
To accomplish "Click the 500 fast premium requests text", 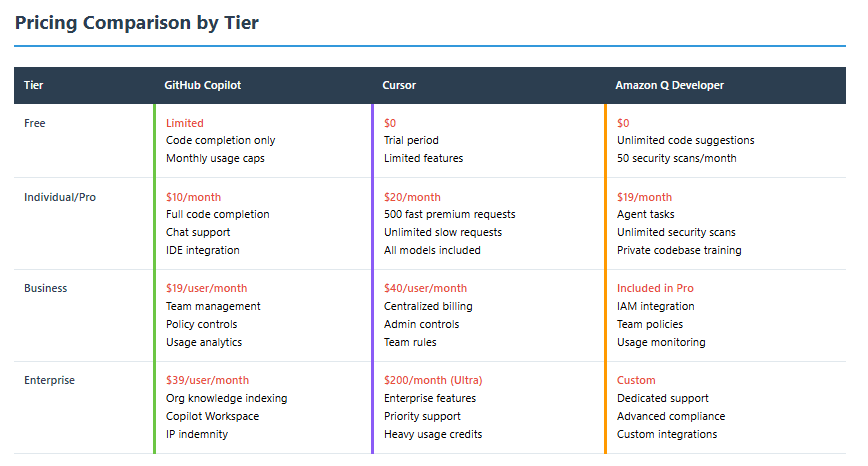I will 450,214.
